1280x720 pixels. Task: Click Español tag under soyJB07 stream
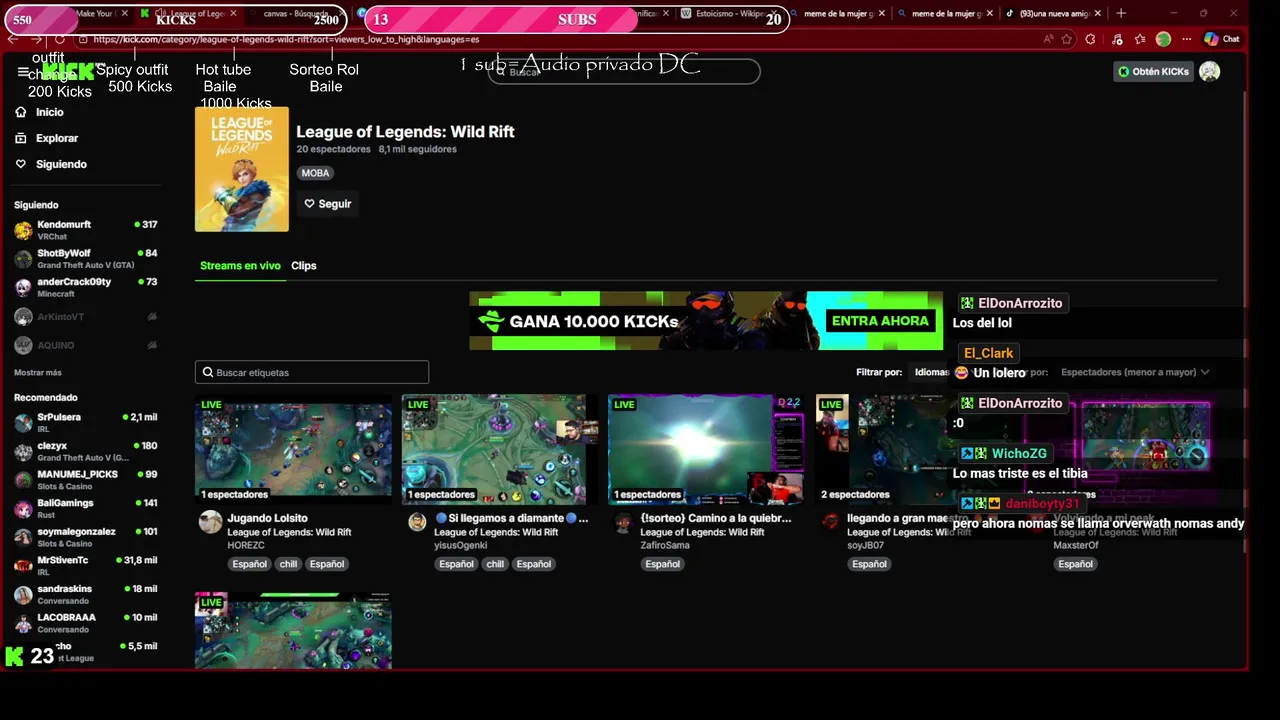[869, 564]
